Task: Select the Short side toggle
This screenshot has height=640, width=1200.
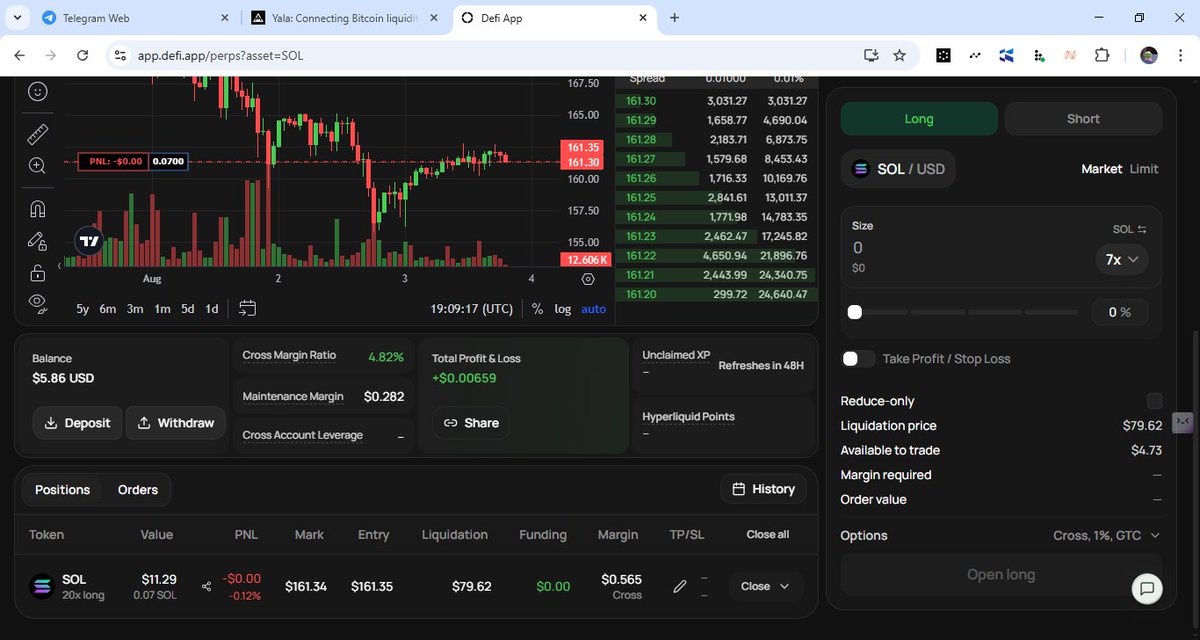Action: (1083, 119)
